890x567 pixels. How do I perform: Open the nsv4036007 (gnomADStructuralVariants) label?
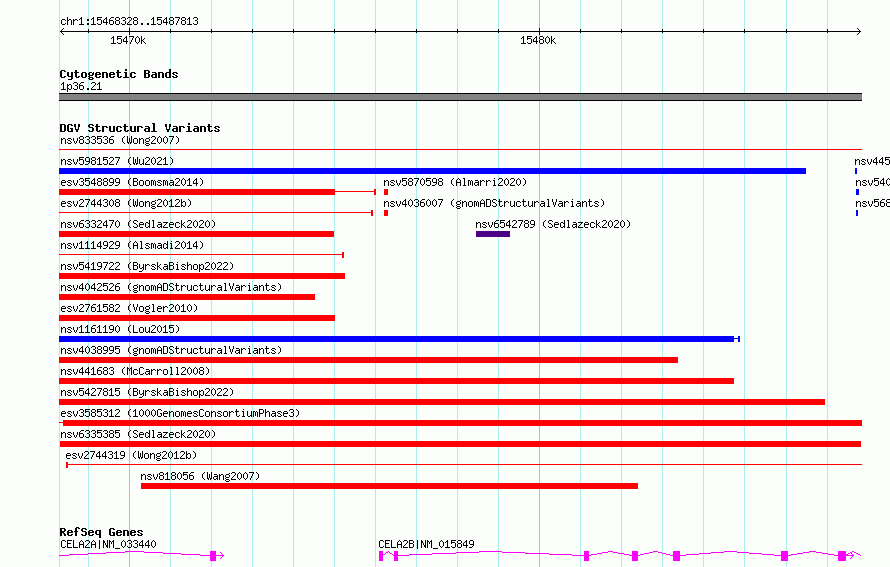tap(494, 203)
